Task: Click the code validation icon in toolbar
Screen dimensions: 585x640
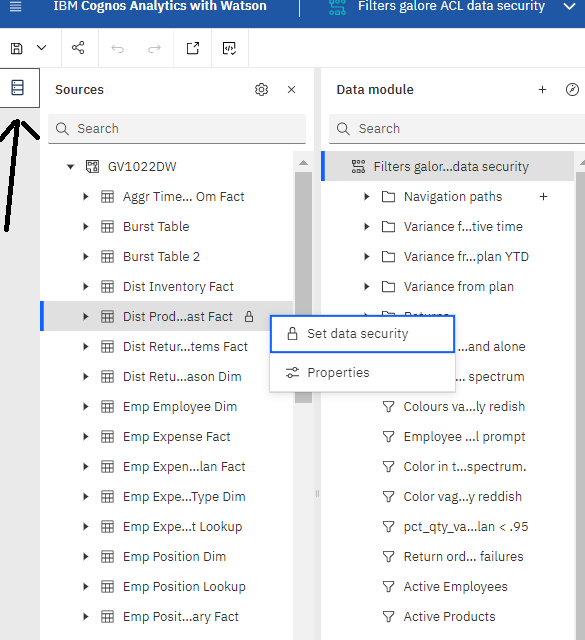Action: [x=229, y=49]
